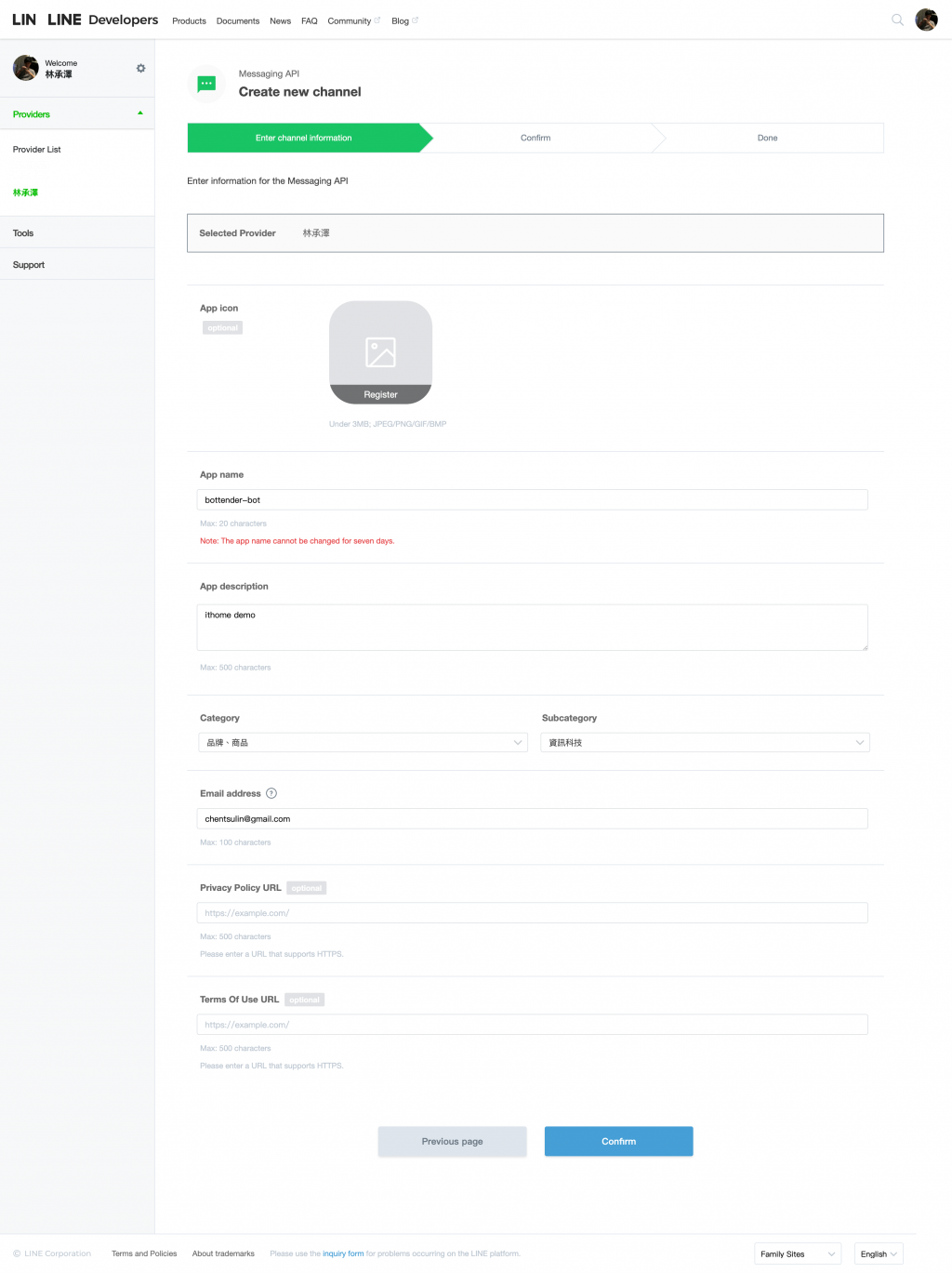Open the user profile avatar menu
This screenshot has height=1273, width=952.
coord(926,20)
